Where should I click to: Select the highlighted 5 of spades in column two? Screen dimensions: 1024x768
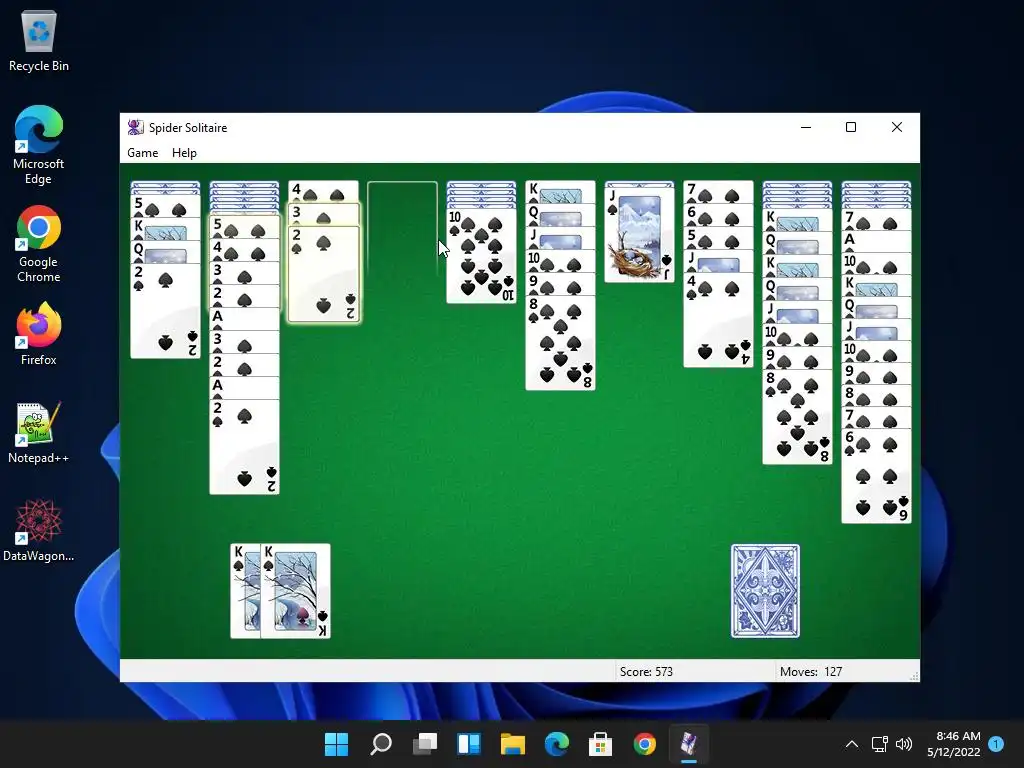pyautogui.click(x=244, y=227)
